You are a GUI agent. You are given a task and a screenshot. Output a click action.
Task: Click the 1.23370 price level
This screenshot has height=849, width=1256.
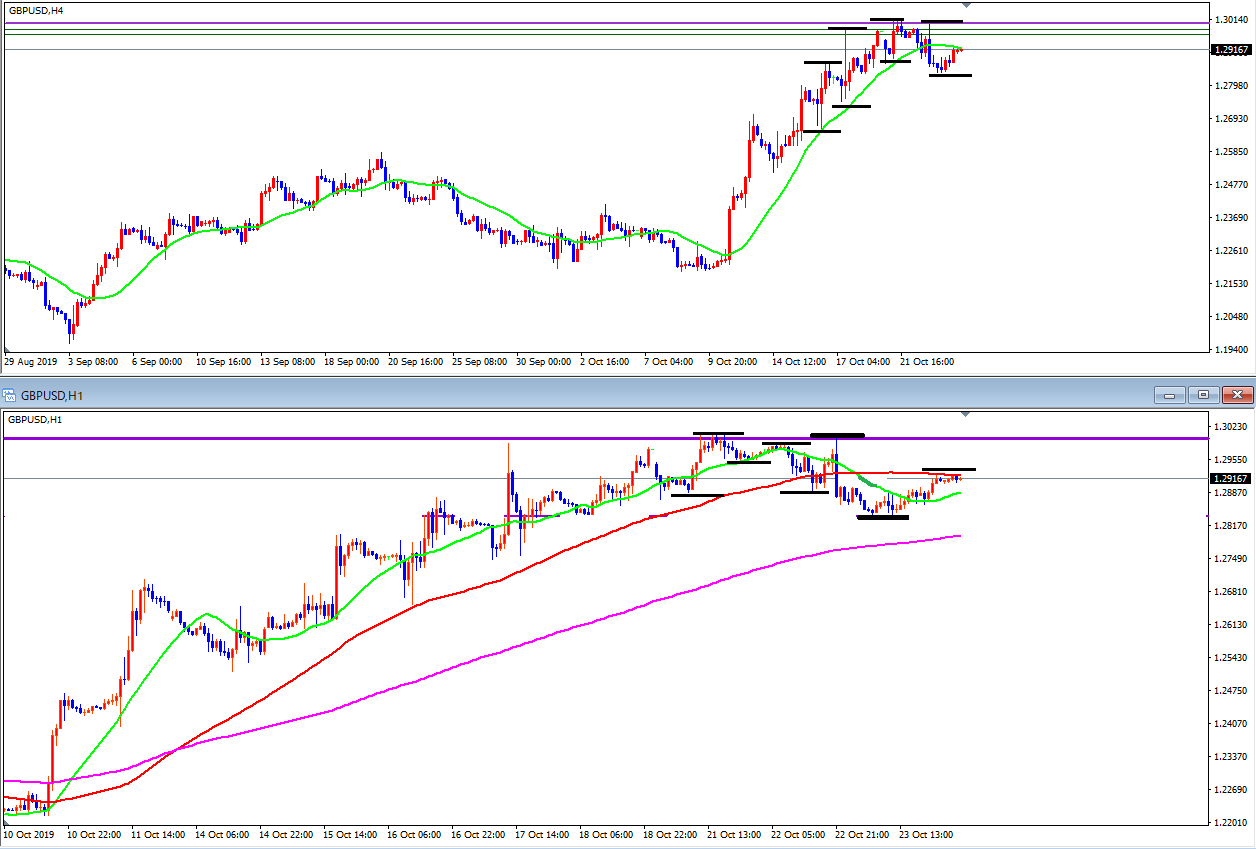click(1230, 757)
